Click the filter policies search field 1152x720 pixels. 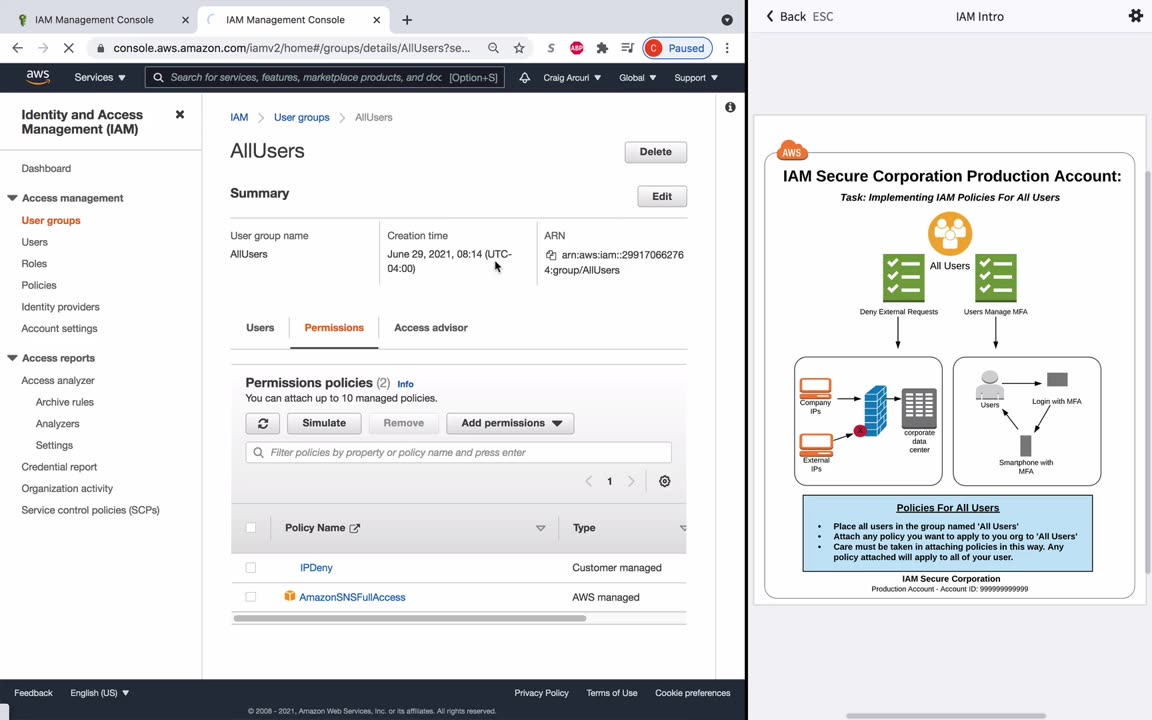(x=458, y=453)
